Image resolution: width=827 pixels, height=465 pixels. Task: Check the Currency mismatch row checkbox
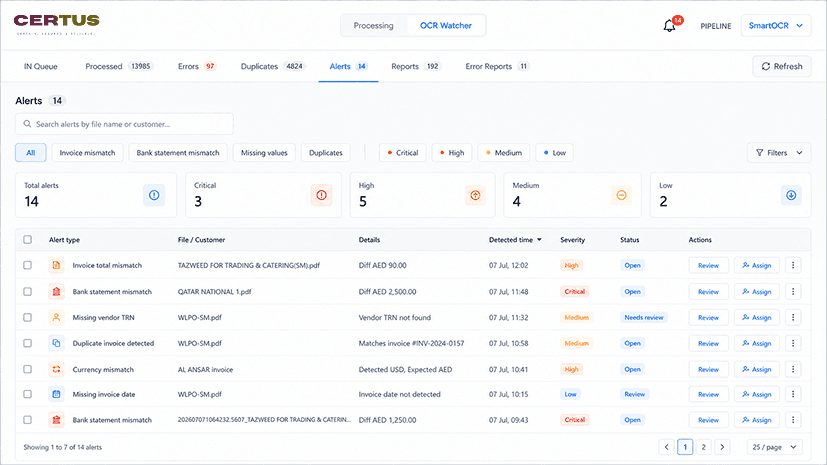coord(27,369)
